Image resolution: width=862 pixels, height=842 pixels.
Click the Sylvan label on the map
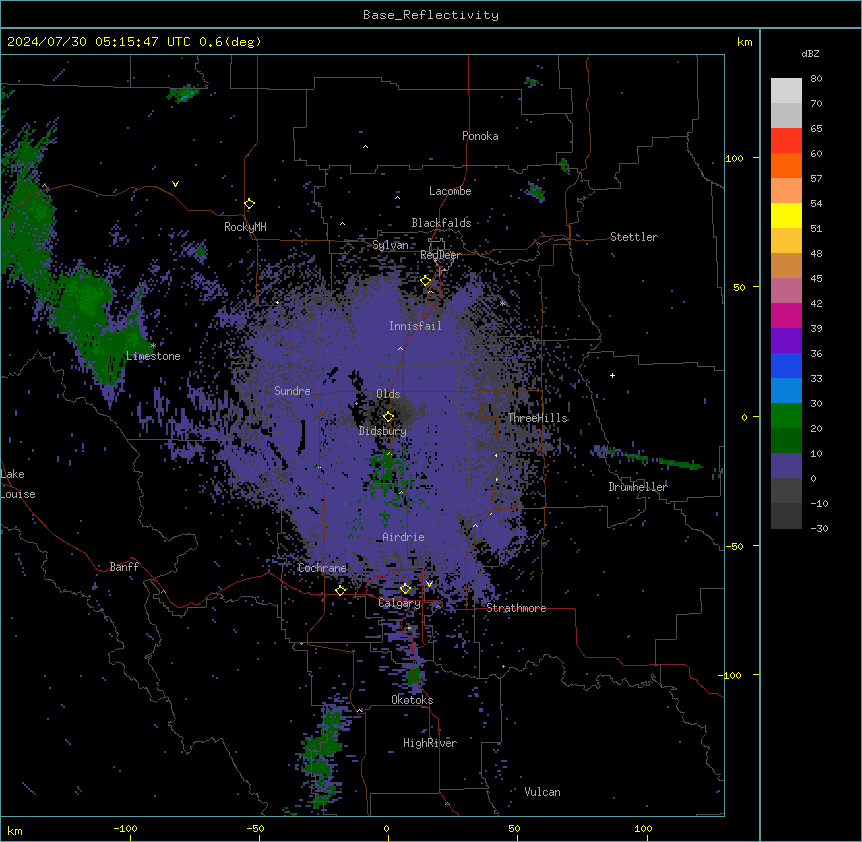pos(390,245)
